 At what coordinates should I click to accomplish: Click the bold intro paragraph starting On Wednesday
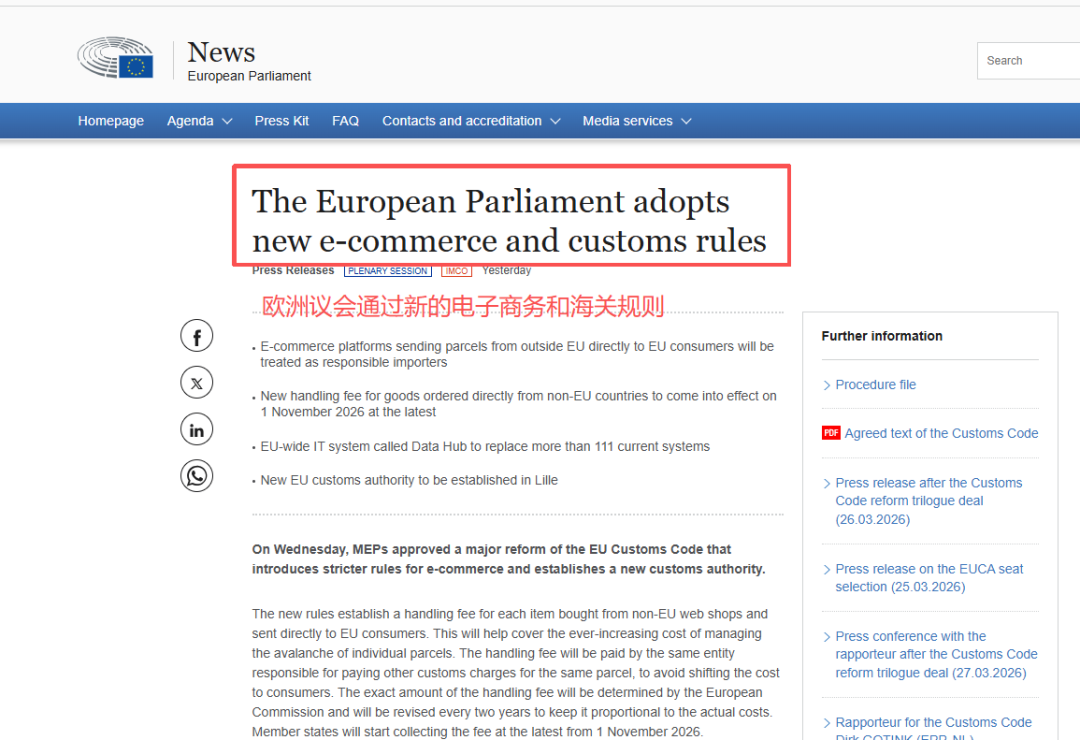[509, 559]
